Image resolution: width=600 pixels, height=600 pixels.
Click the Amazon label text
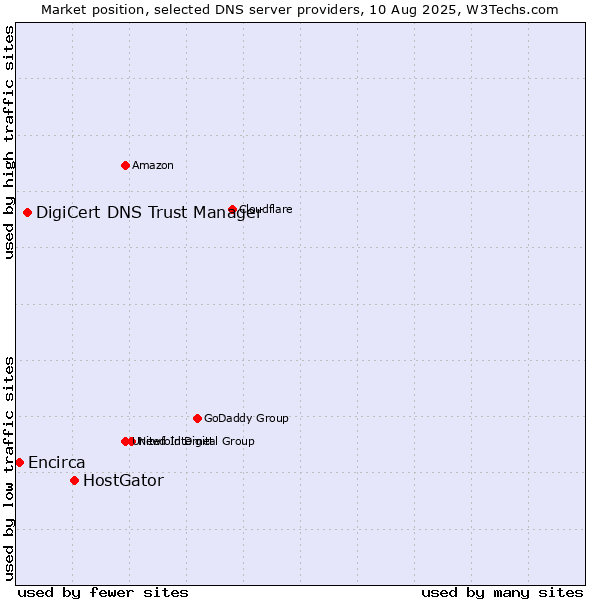(153, 166)
